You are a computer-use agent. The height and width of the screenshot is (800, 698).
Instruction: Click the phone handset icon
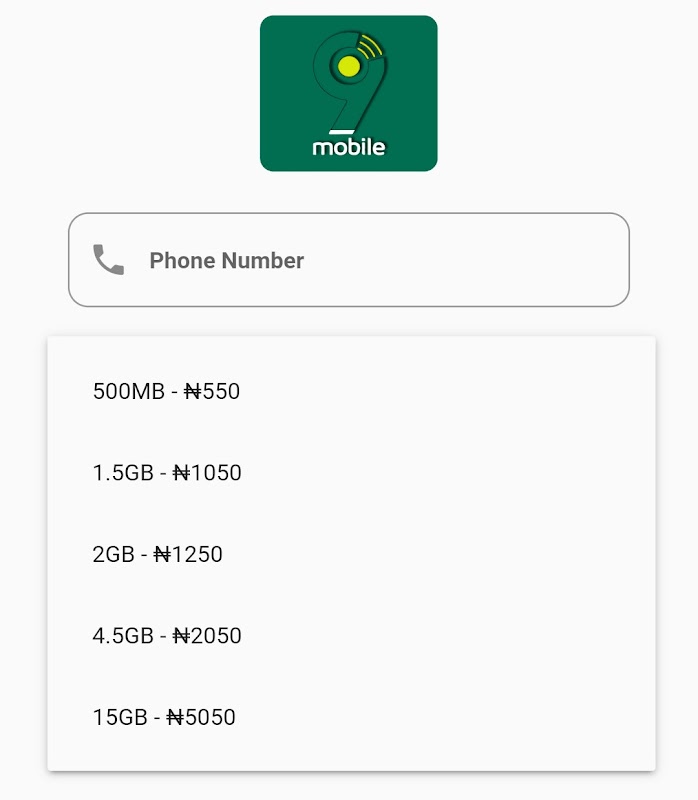pyautogui.click(x=108, y=260)
